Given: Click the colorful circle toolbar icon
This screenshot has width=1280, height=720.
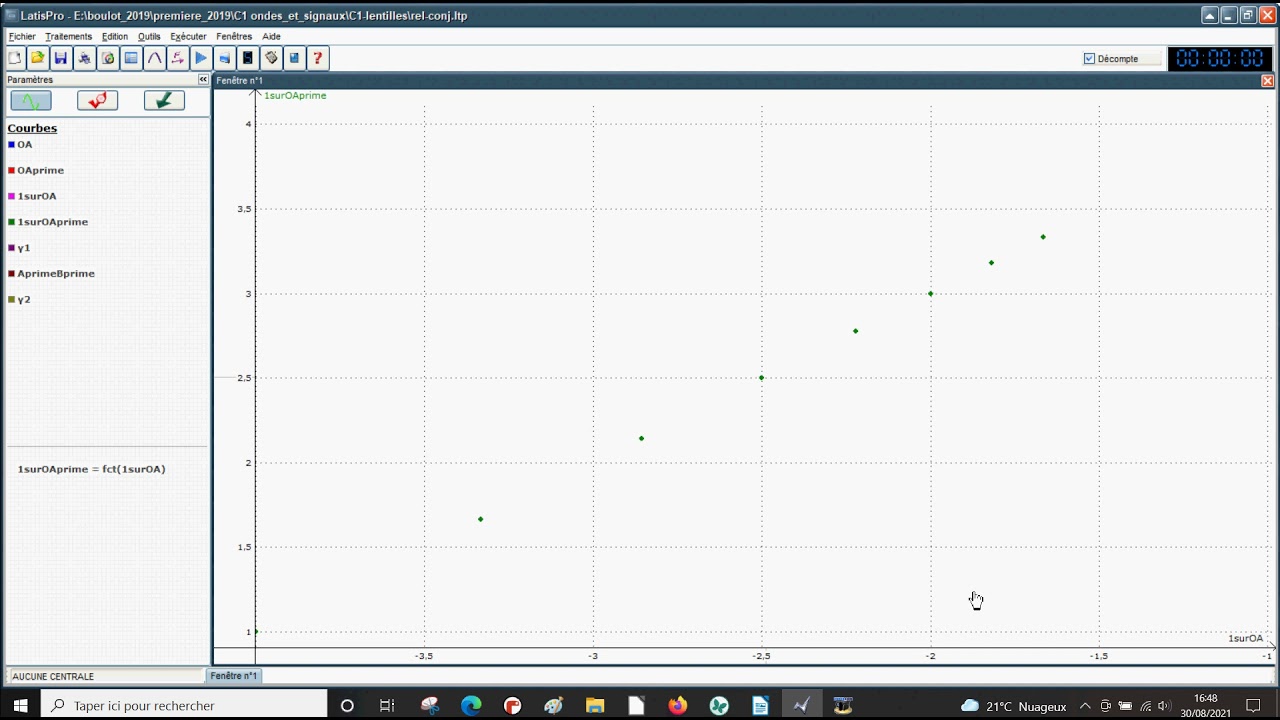Looking at the screenshot, I should pyautogui.click(x=108, y=58).
